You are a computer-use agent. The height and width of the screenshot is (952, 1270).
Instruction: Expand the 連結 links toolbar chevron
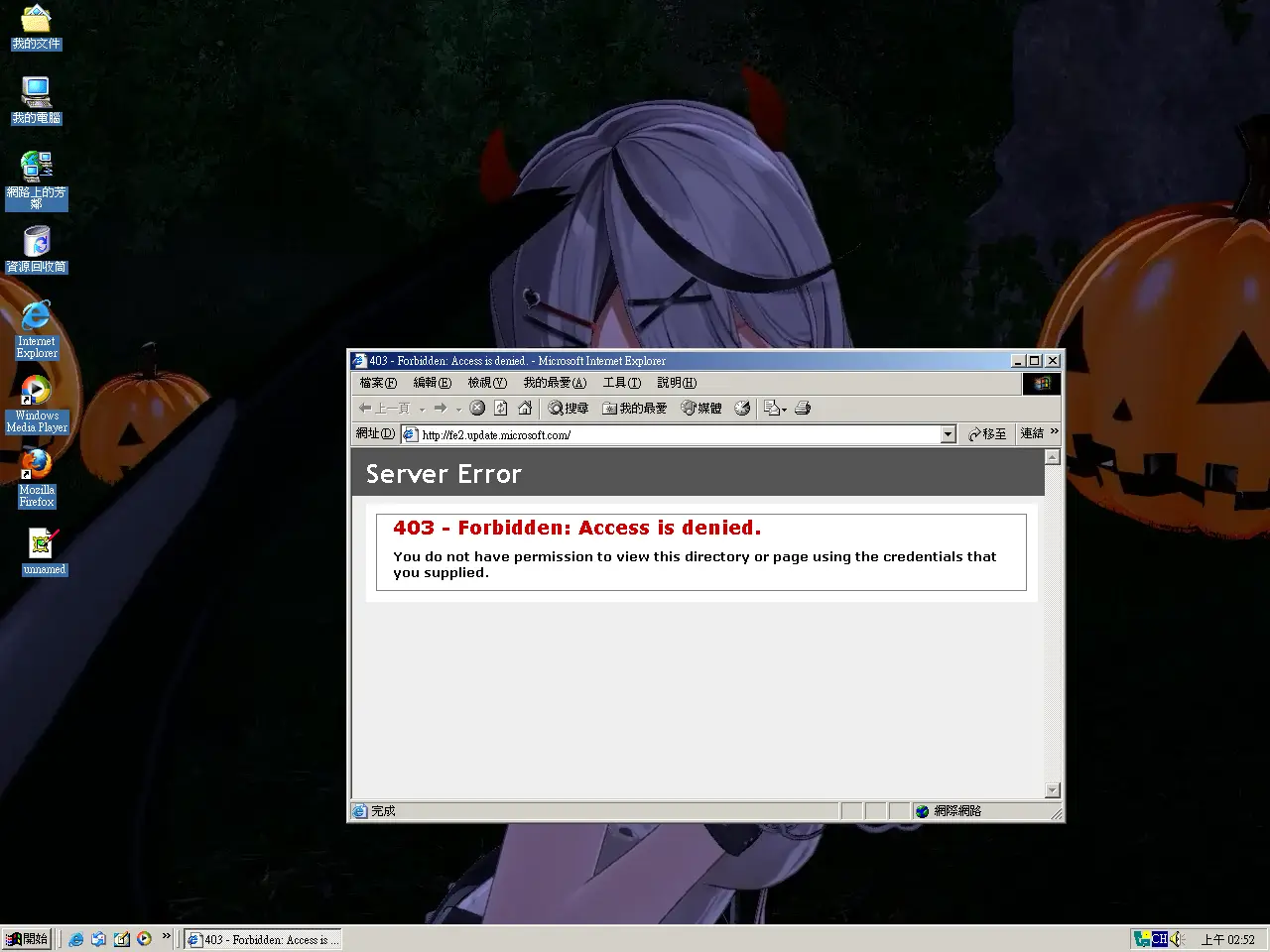[1054, 431]
